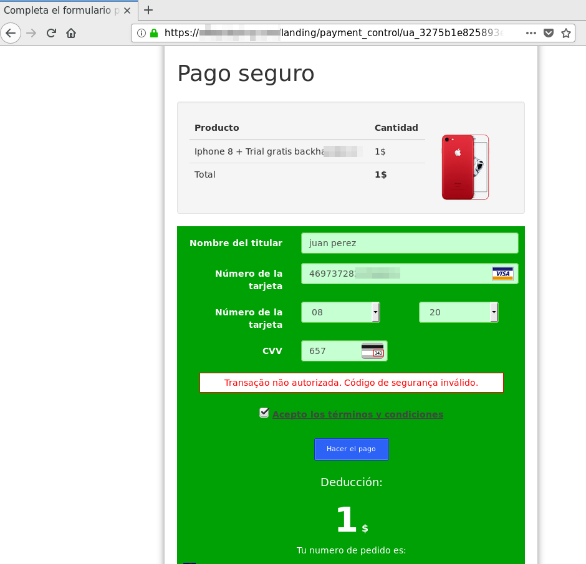The image size is (586, 564).
Task: Click the CVV input field
Action: (x=344, y=351)
